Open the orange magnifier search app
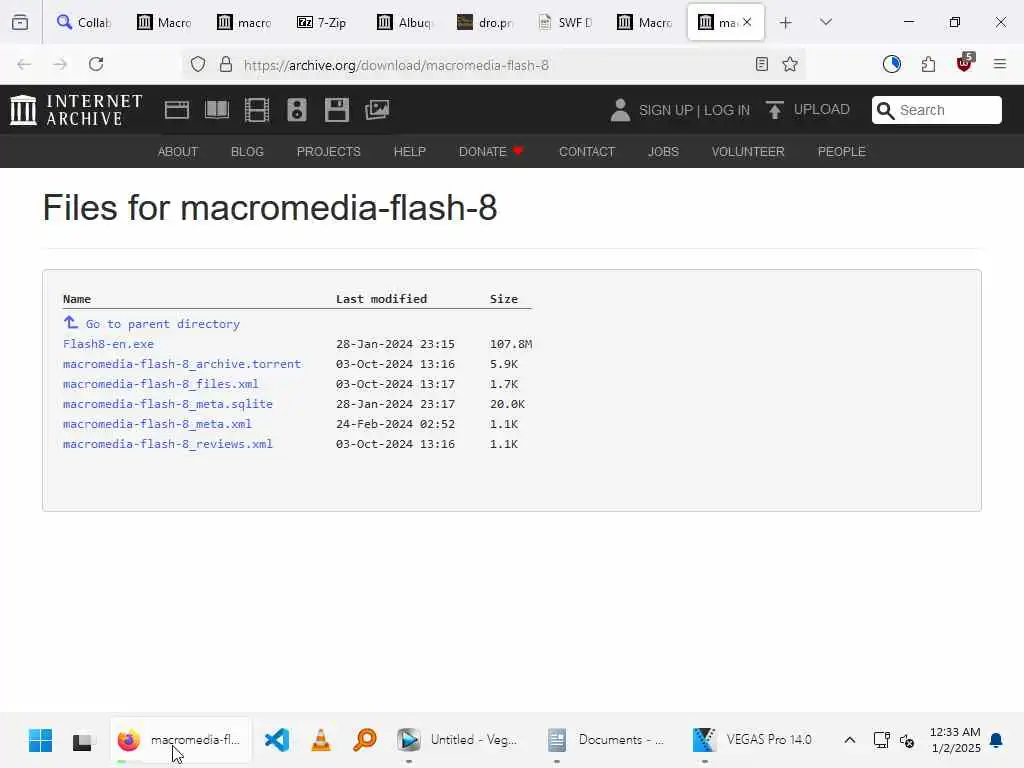The width and height of the screenshot is (1024, 768). pyautogui.click(x=365, y=741)
